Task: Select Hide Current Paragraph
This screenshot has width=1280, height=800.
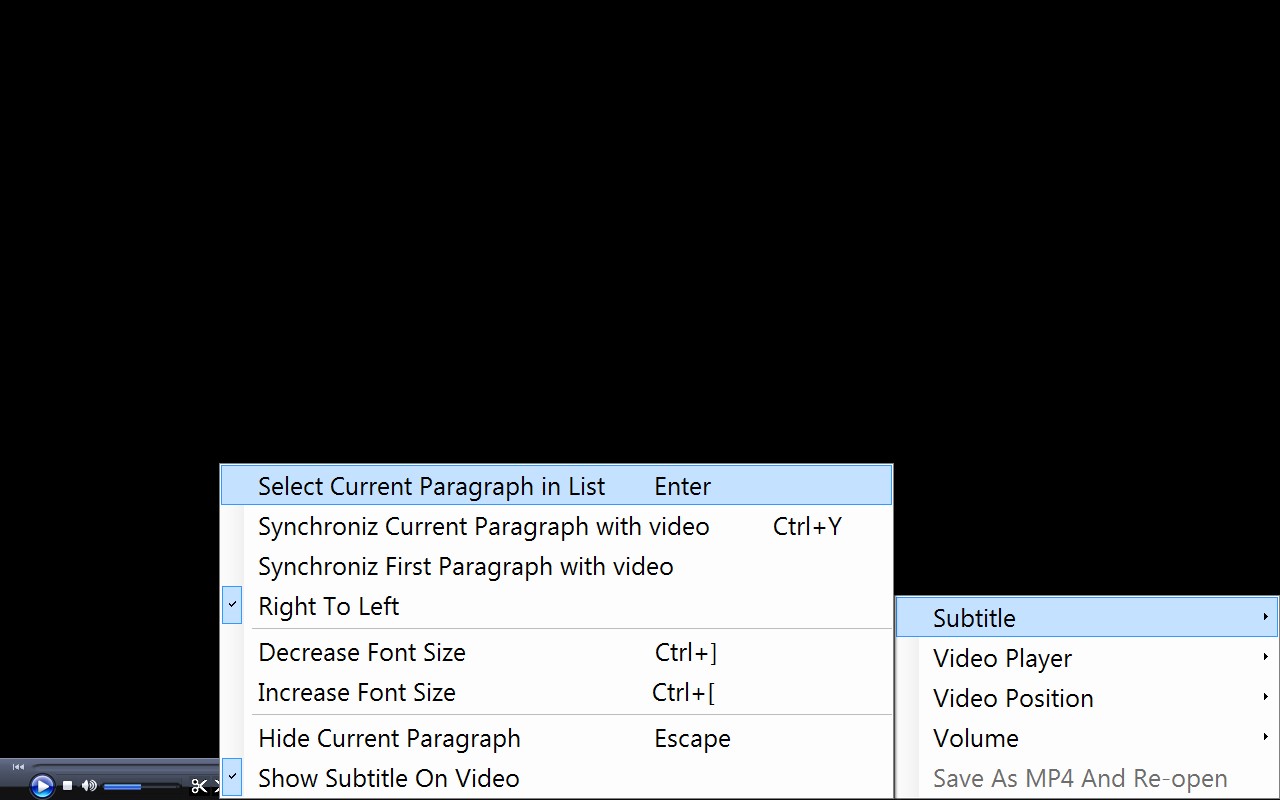Action: 389,738
